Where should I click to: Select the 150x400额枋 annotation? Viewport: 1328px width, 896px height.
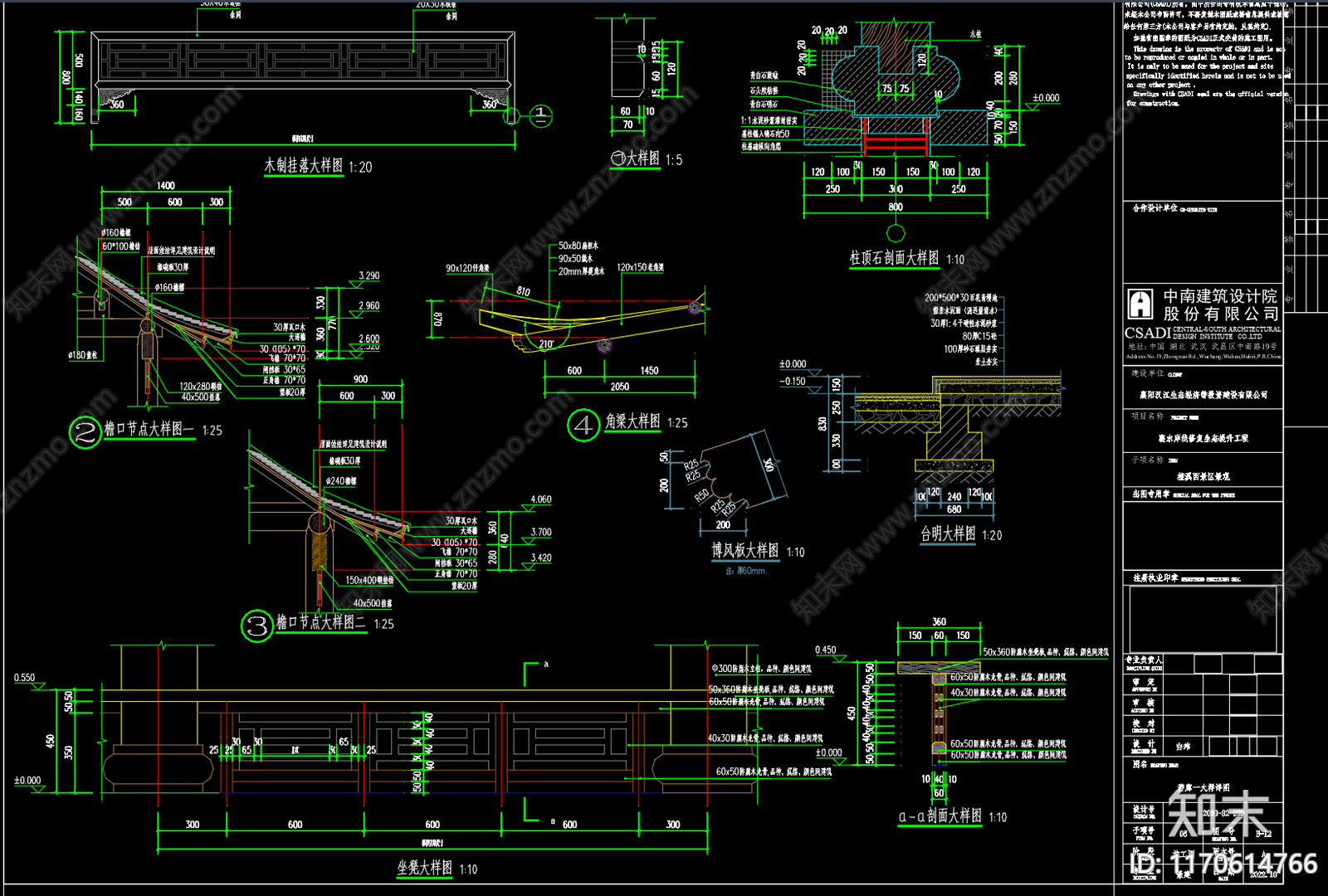click(x=369, y=581)
